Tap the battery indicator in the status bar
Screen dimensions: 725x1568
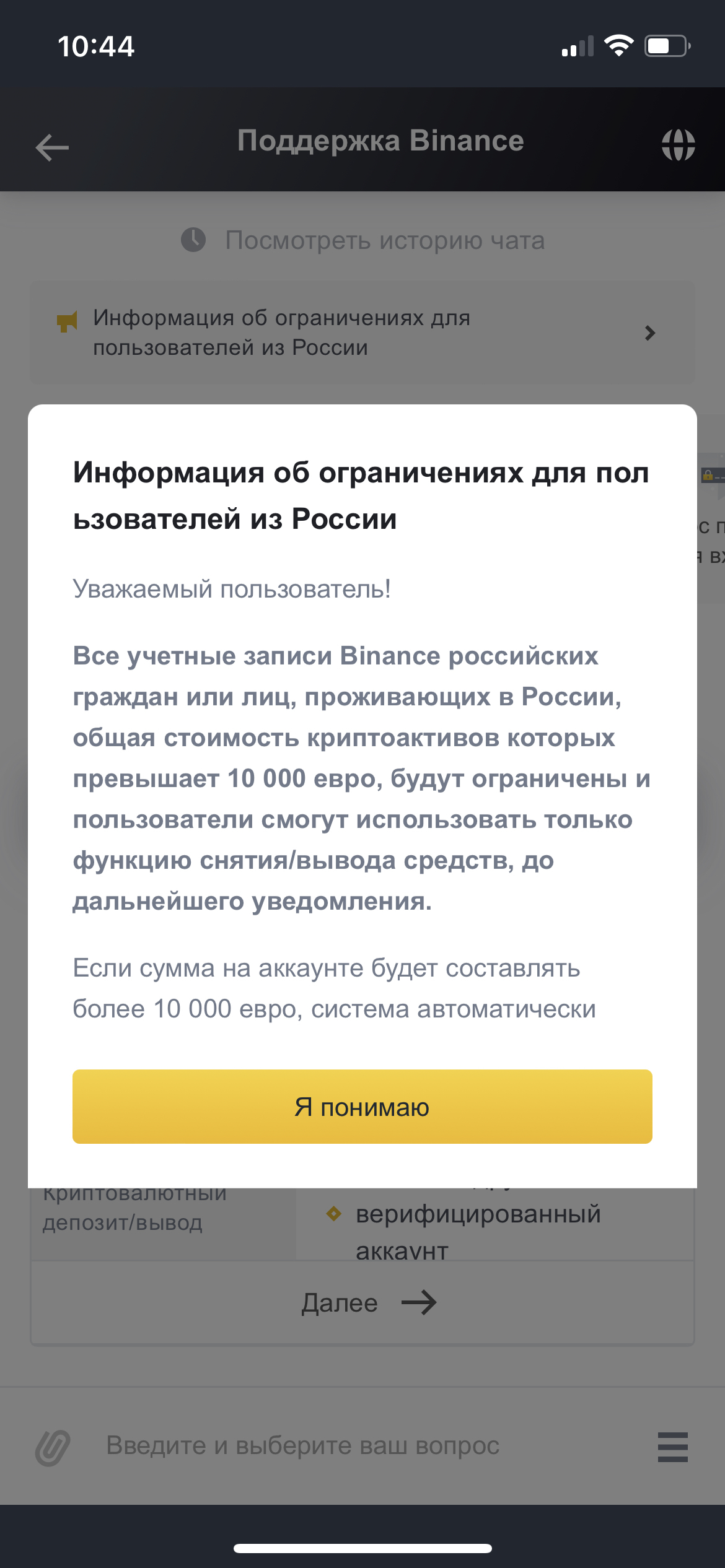point(667,46)
